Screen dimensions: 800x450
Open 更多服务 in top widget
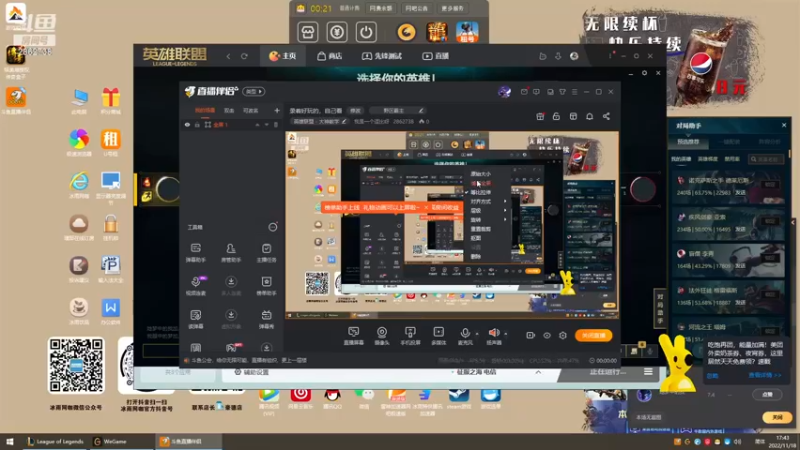(x=453, y=8)
